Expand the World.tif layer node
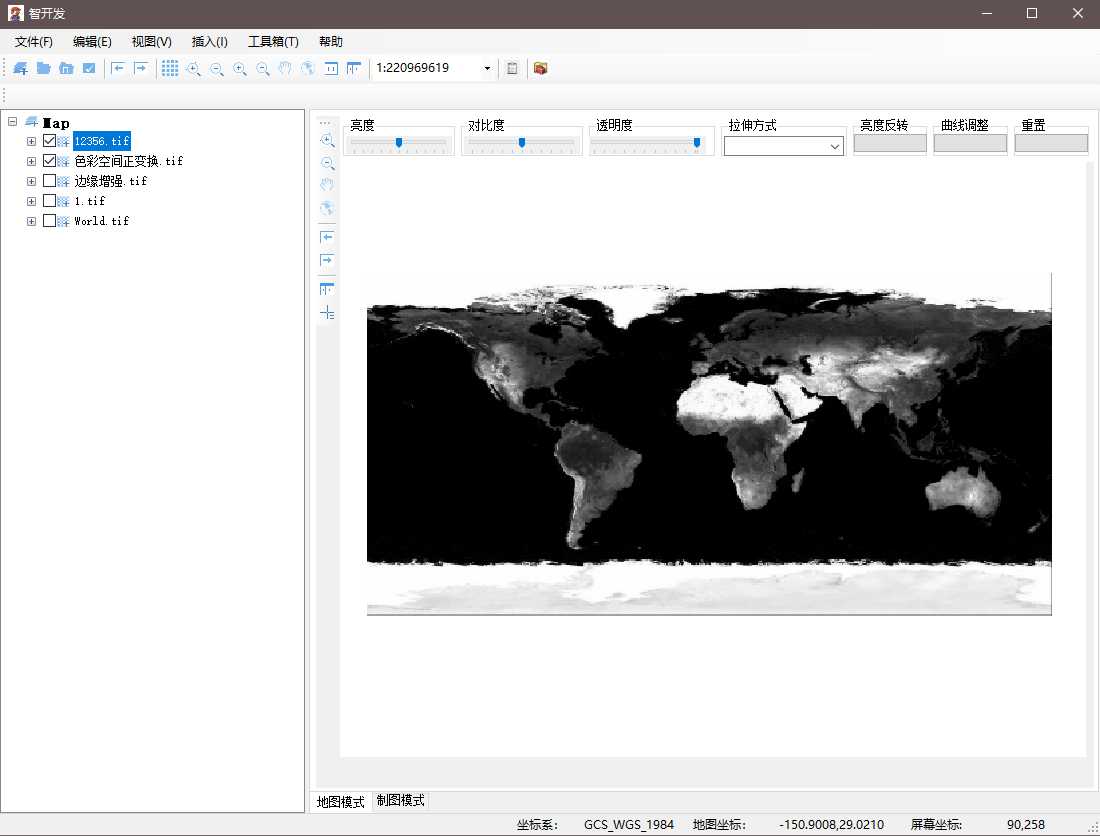This screenshot has width=1100, height=836. click(31, 221)
